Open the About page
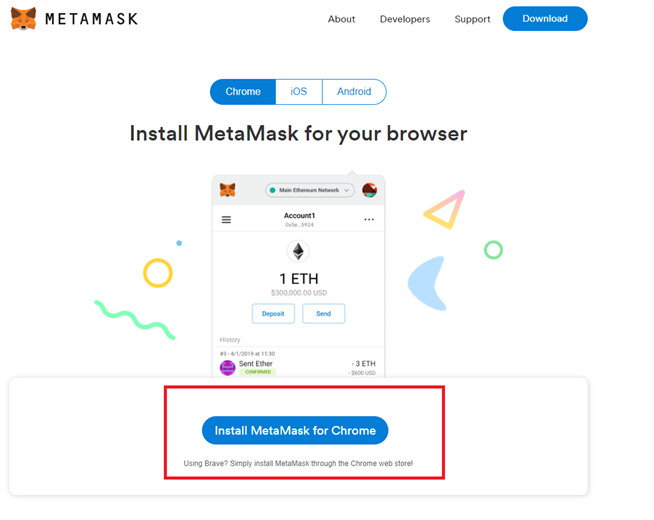The width and height of the screenshot is (654, 520). (x=341, y=19)
